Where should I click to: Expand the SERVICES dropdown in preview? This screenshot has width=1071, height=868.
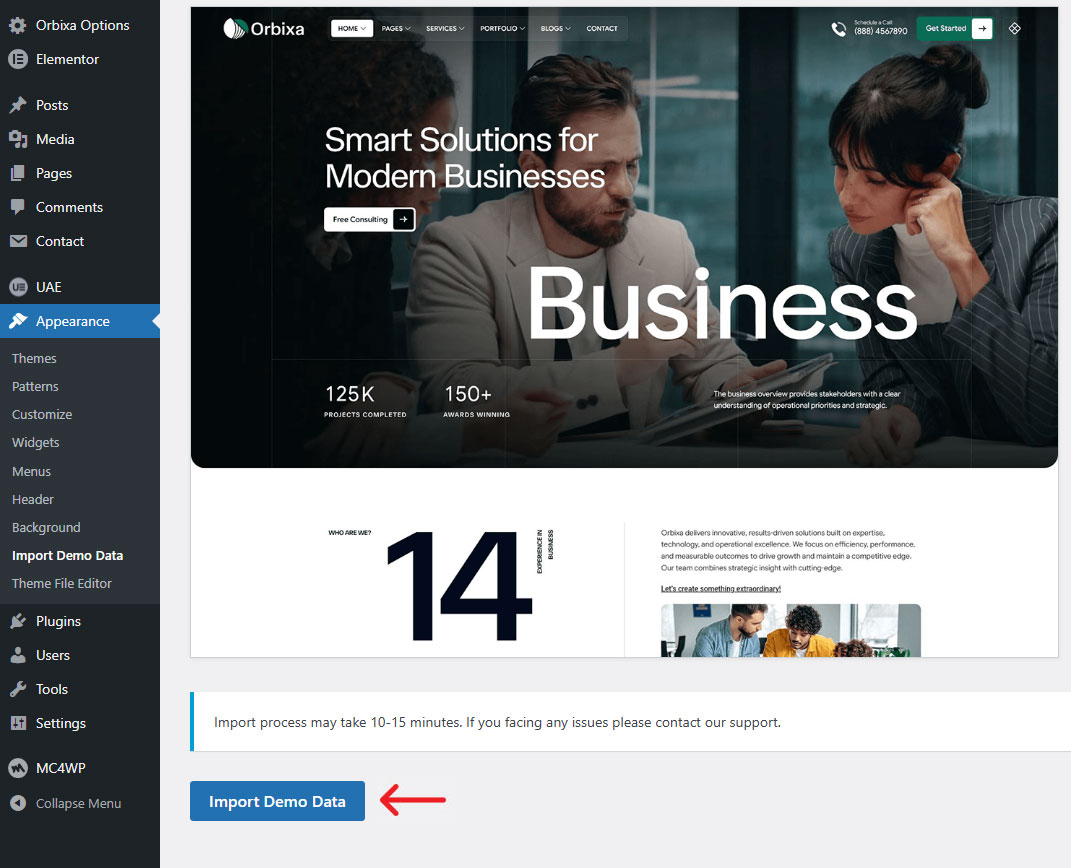445,29
